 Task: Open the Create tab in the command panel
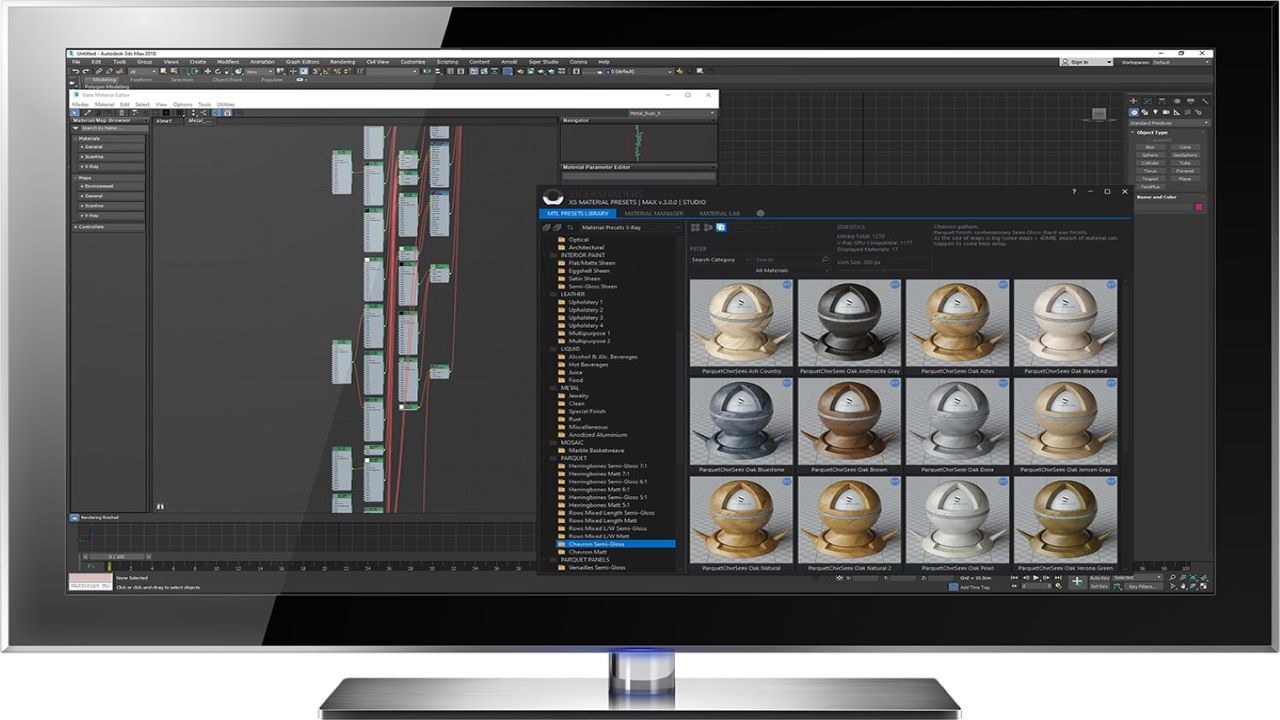pyautogui.click(x=1134, y=101)
